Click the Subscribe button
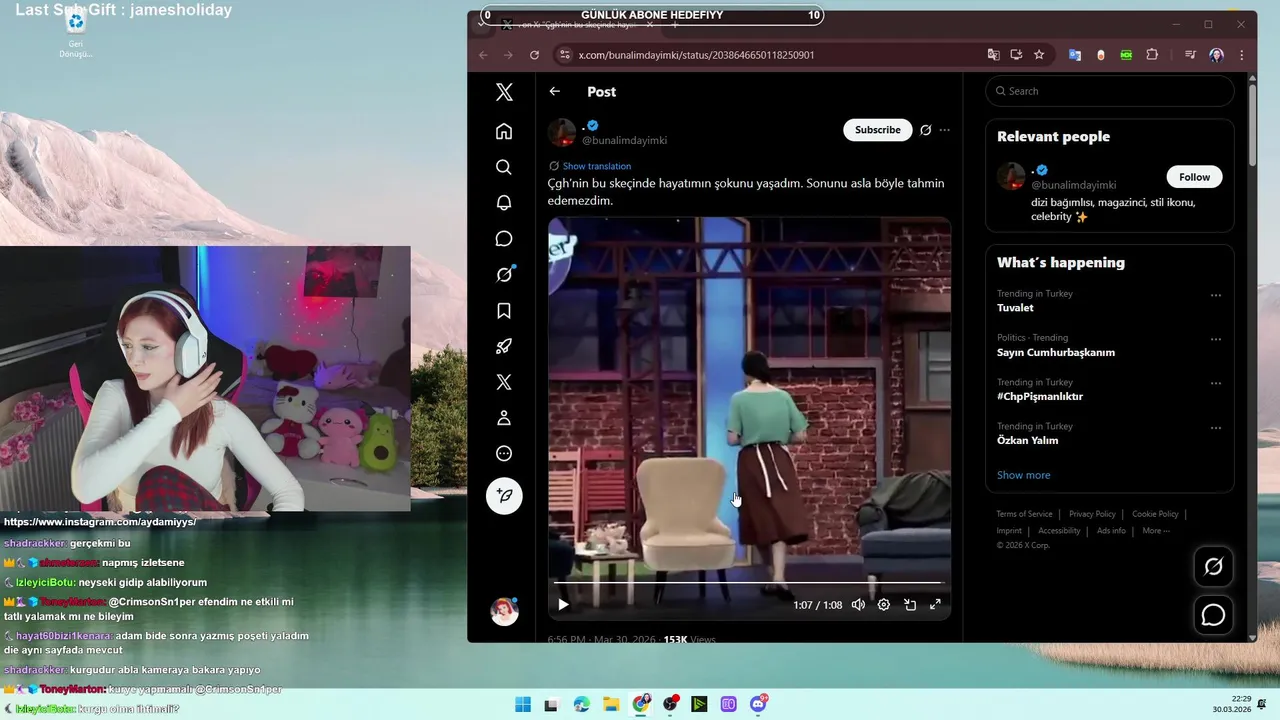1280x720 pixels. tap(878, 130)
